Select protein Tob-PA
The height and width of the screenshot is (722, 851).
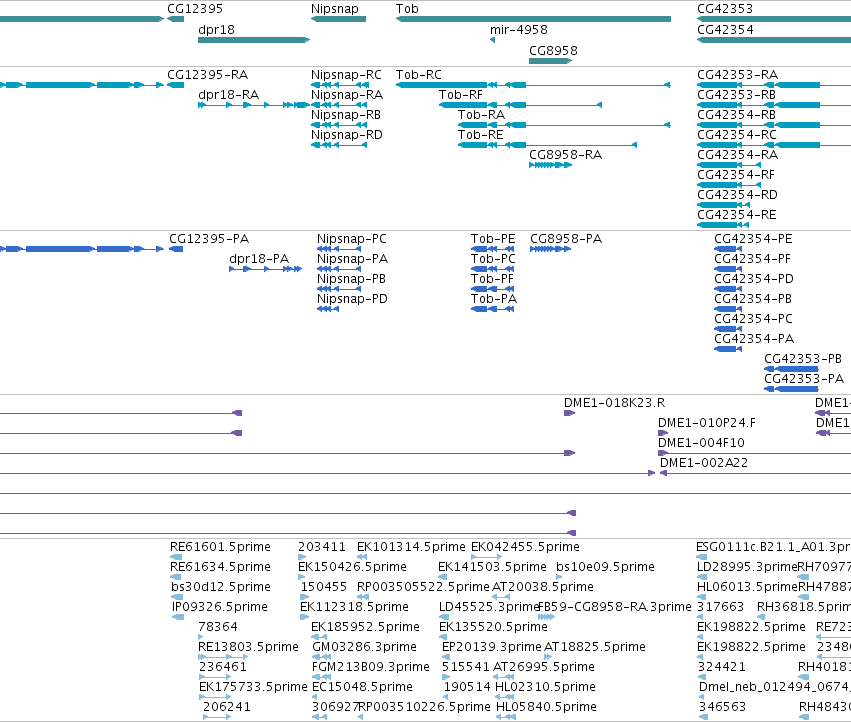(x=493, y=309)
